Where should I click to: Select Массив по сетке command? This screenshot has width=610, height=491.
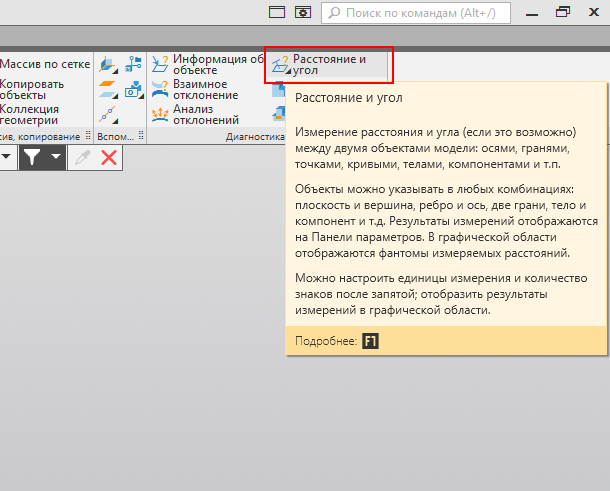point(45,64)
